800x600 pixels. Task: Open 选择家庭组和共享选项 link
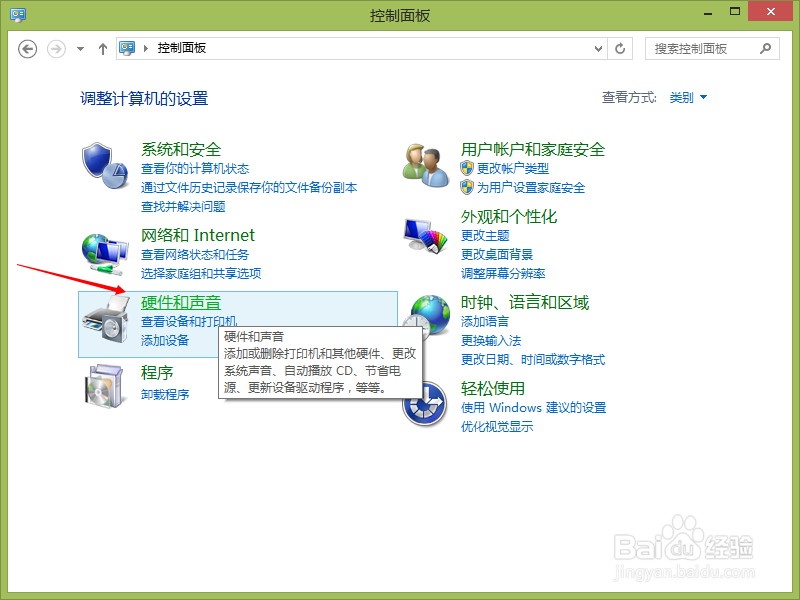pos(201,273)
